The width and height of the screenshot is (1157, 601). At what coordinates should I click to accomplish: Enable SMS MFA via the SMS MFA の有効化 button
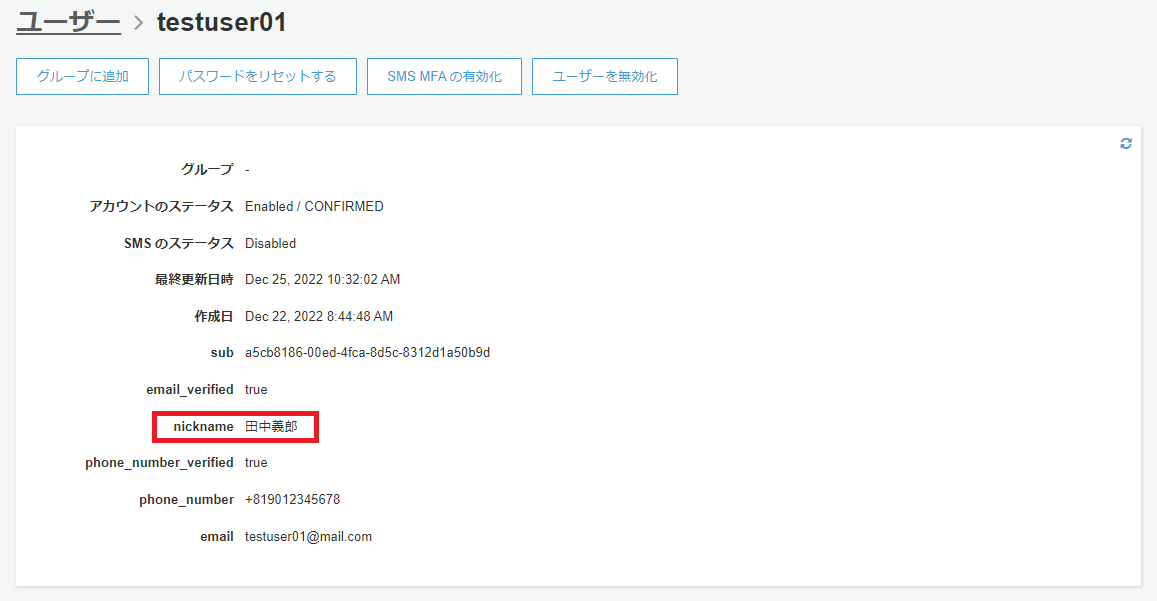pyautogui.click(x=444, y=75)
